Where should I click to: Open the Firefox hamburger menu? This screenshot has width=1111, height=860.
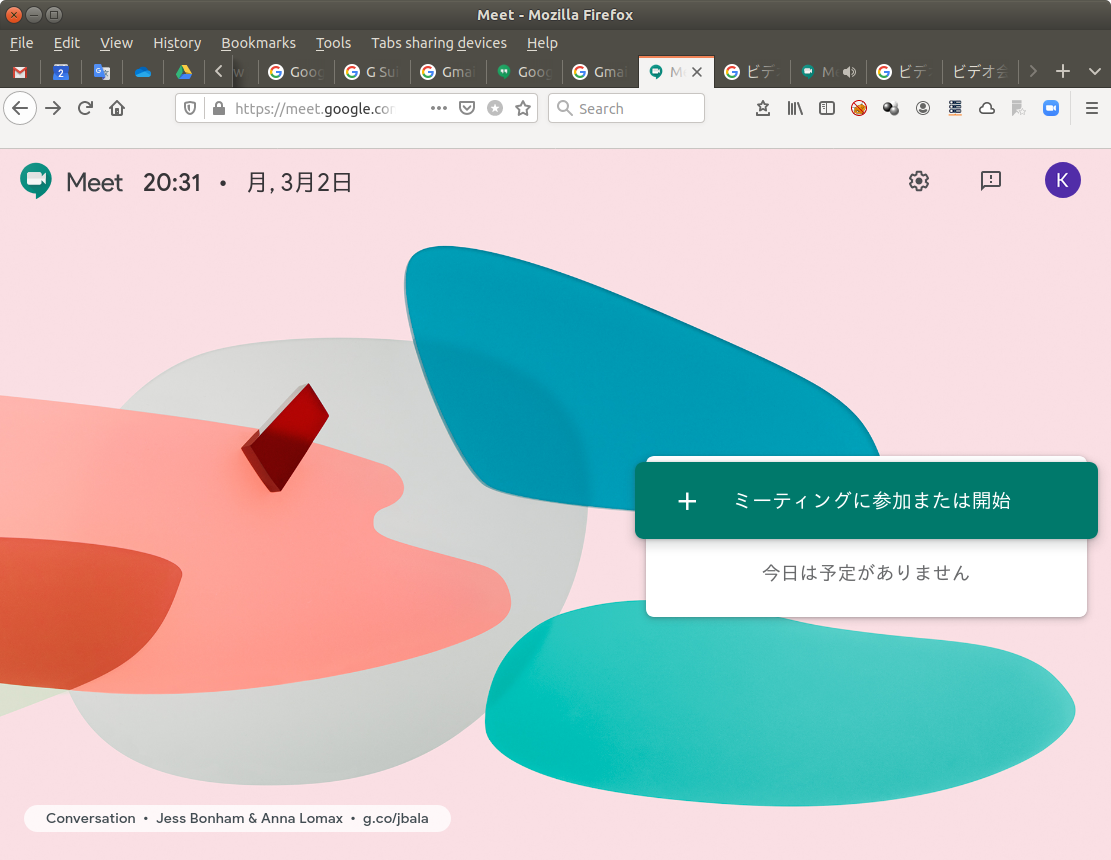pyautogui.click(x=1092, y=108)
